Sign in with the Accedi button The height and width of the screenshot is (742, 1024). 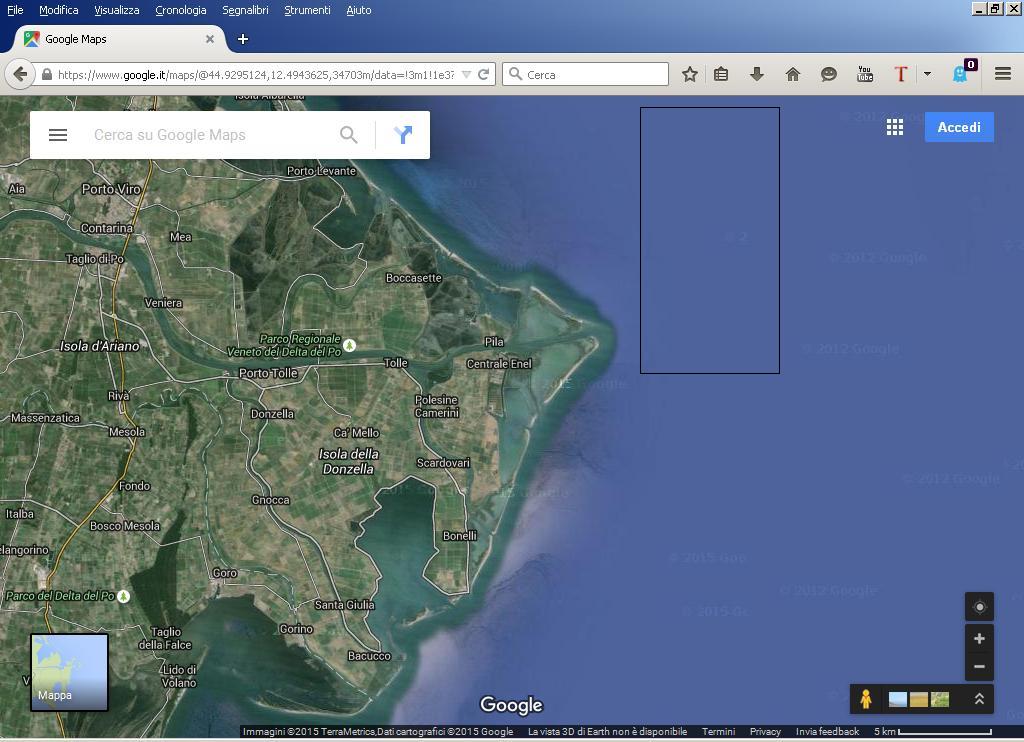pos(959,127)
